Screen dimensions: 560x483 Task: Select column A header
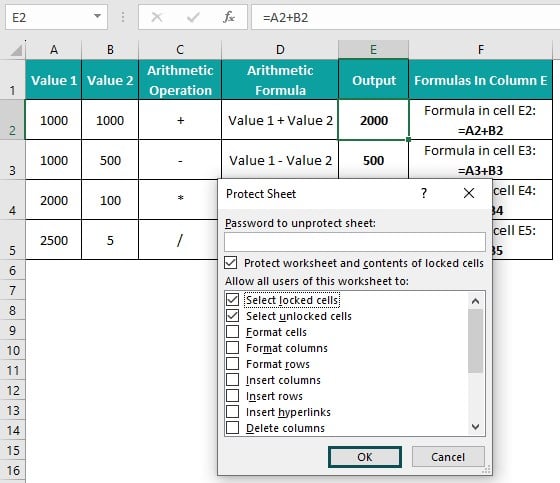[x=54, y=50]
